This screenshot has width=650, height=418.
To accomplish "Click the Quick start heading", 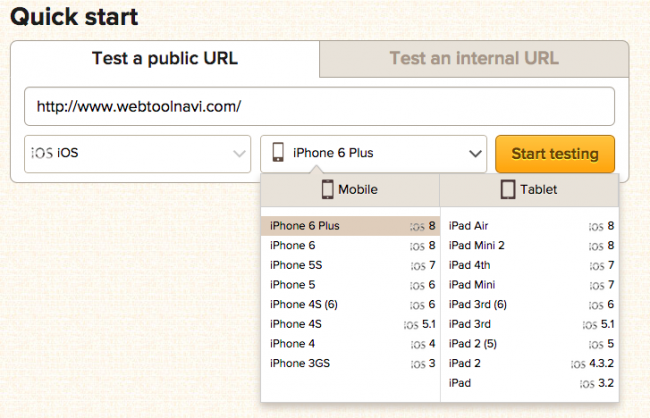I will tap(74, 17).
